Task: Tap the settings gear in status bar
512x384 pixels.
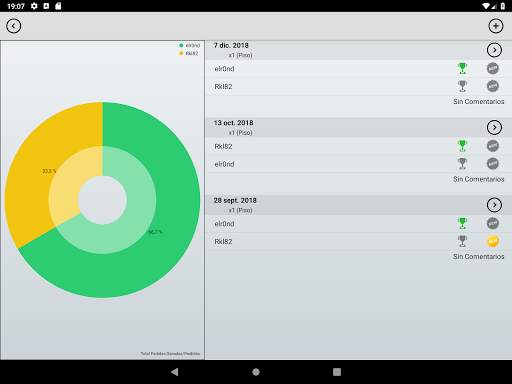Action: coord(34,6)
